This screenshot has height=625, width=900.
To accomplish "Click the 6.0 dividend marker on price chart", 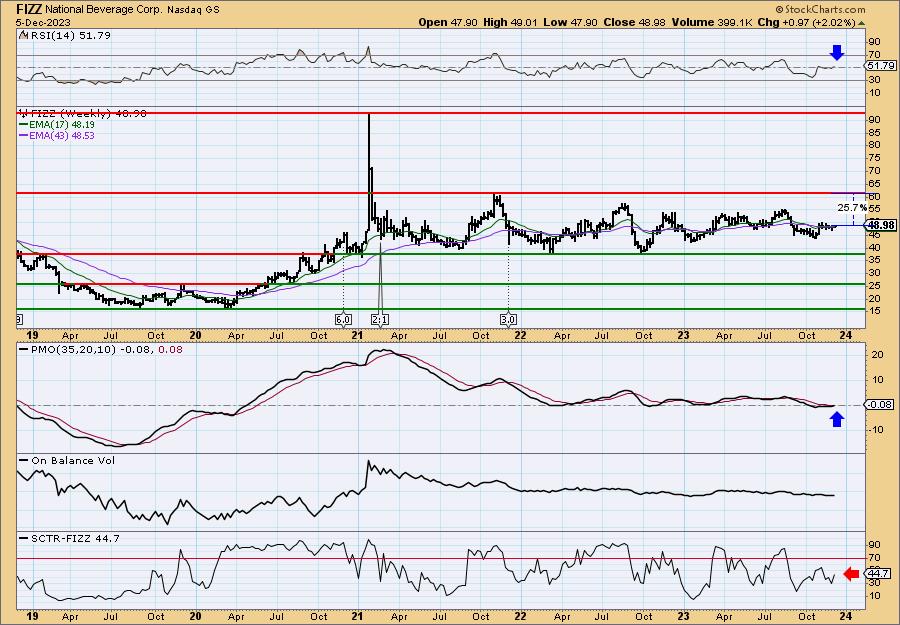I will [343, 319].
